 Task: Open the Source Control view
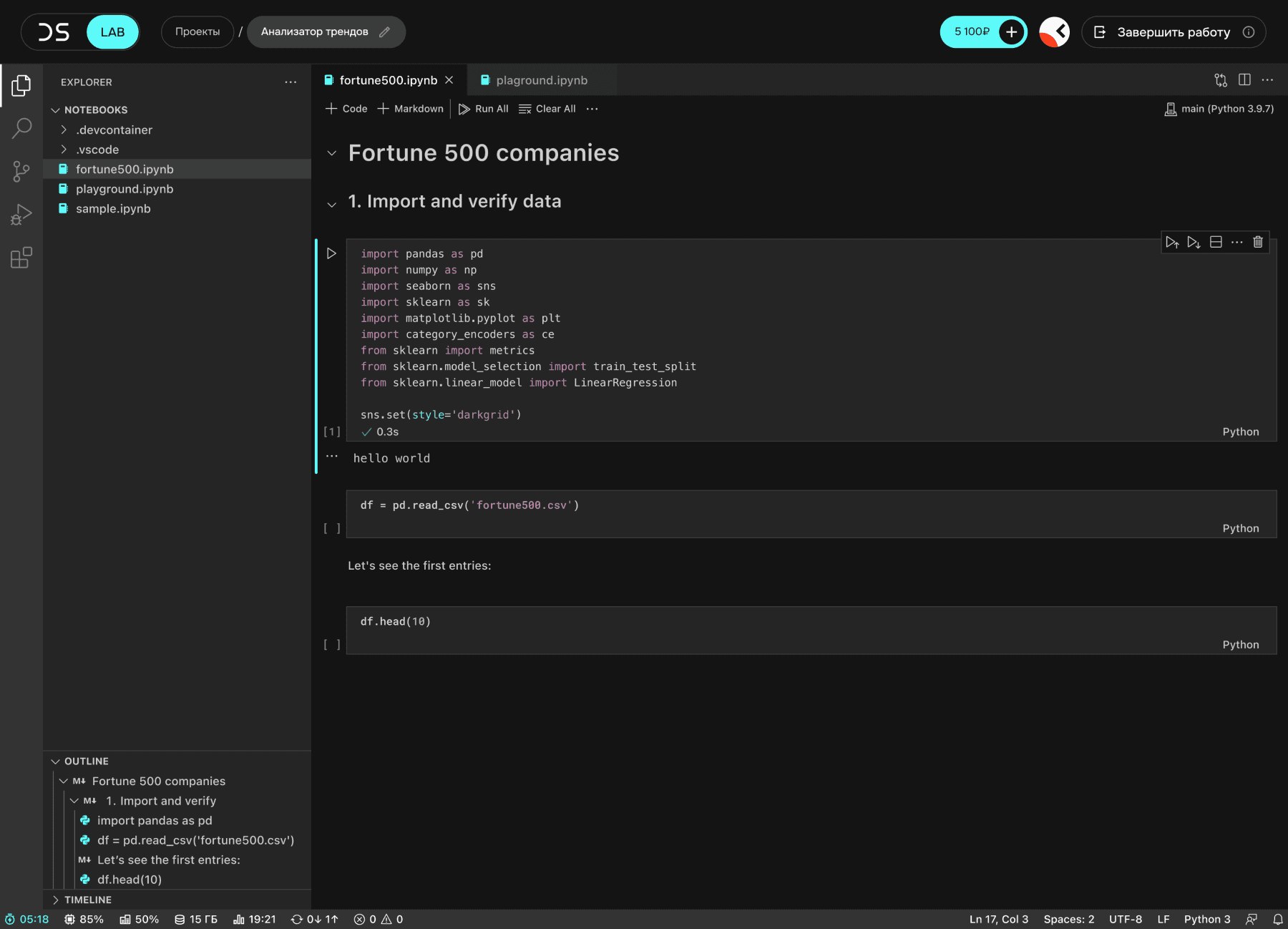21,172
